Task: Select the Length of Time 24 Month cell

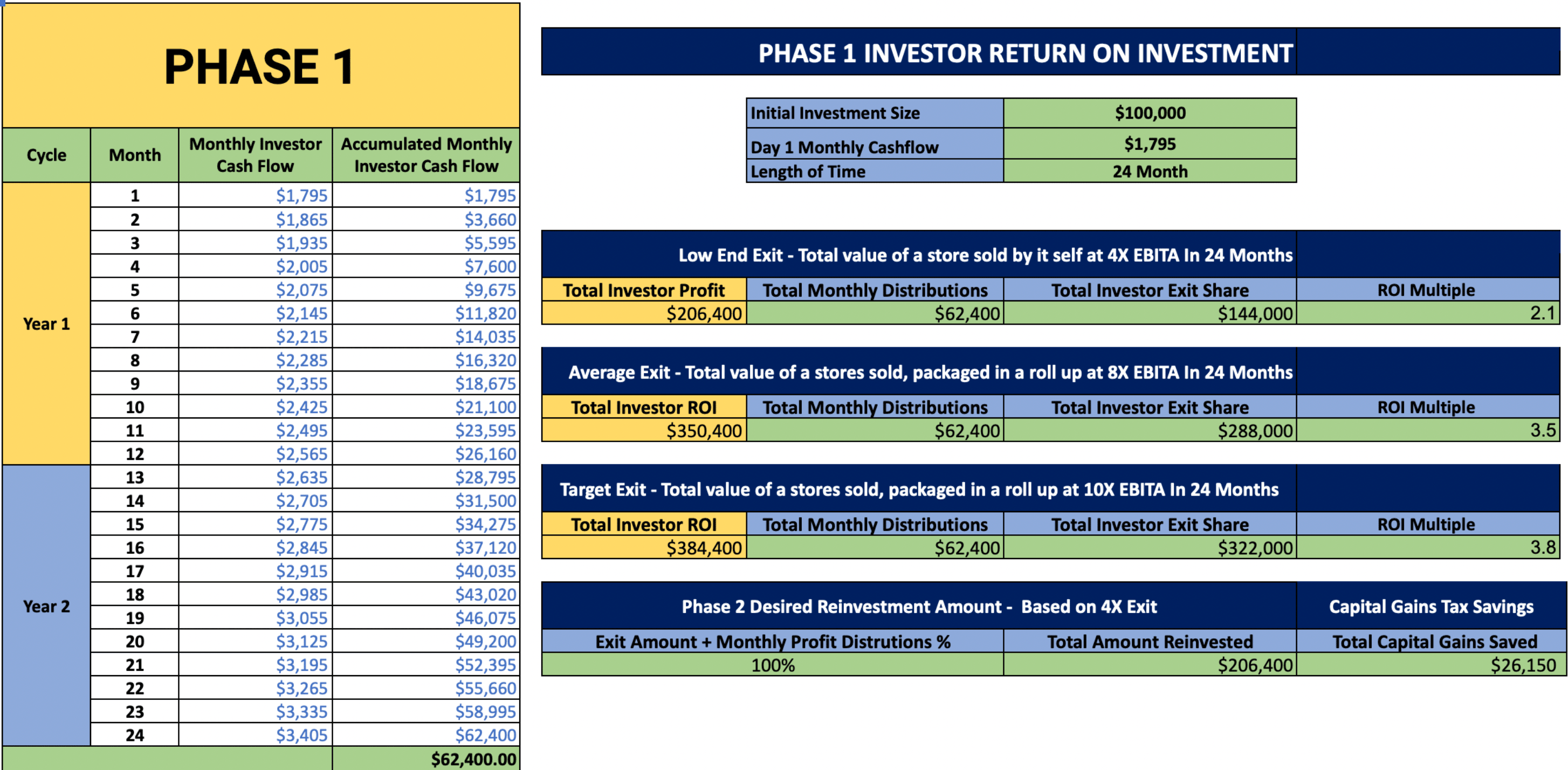Action: [x=1149, y=171]
